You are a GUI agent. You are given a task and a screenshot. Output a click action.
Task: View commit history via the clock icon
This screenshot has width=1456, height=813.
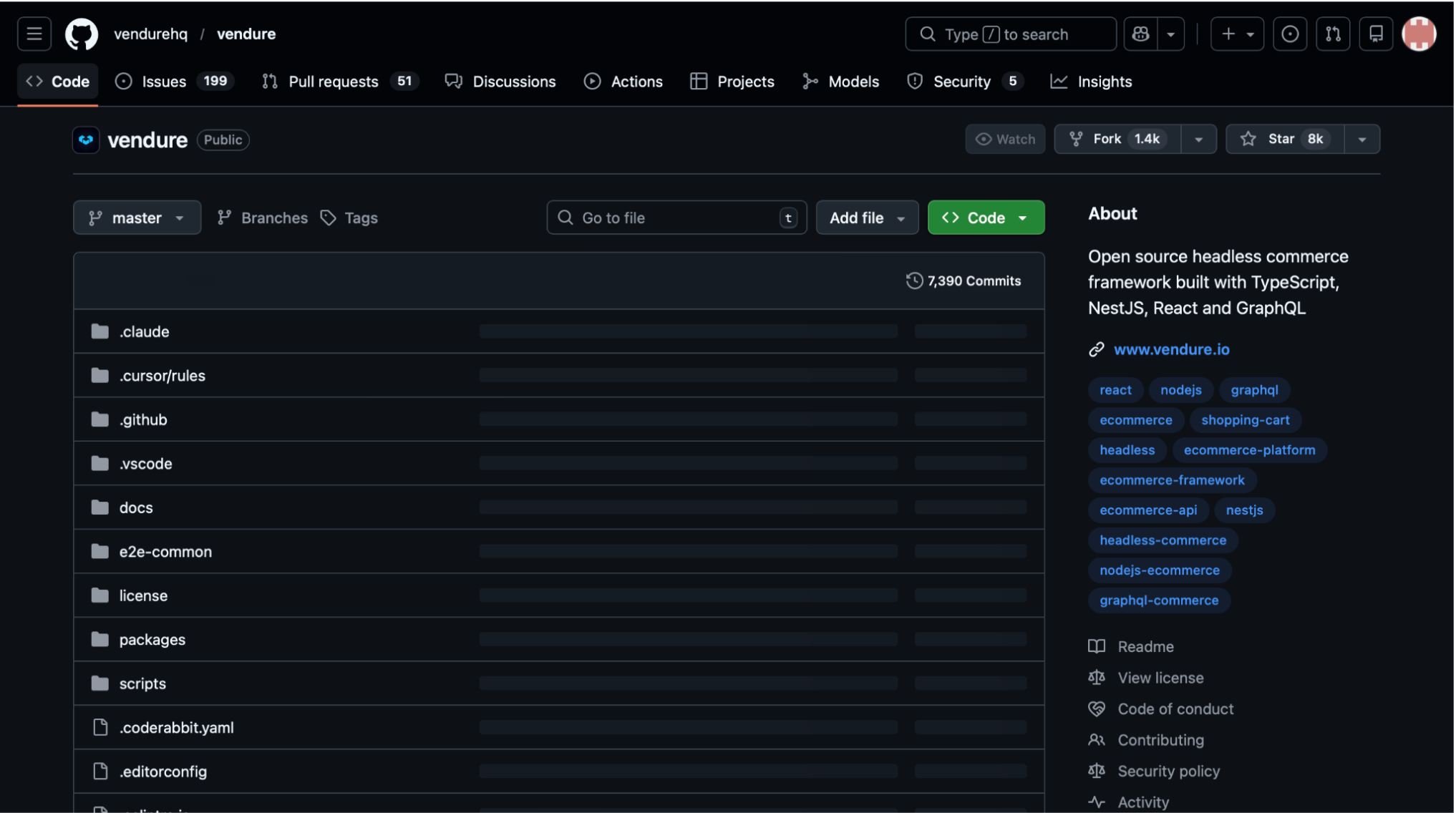(x=914, y=281)
